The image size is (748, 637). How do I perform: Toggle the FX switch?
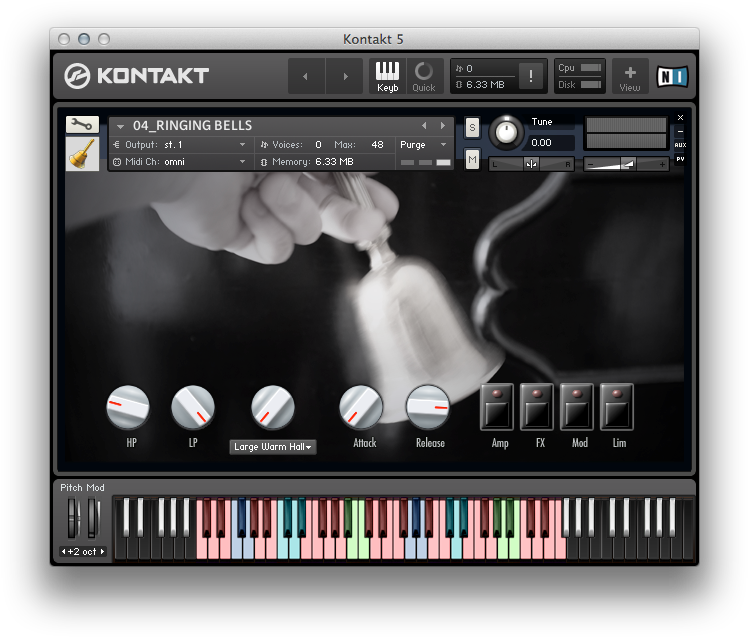click(537, 407)
